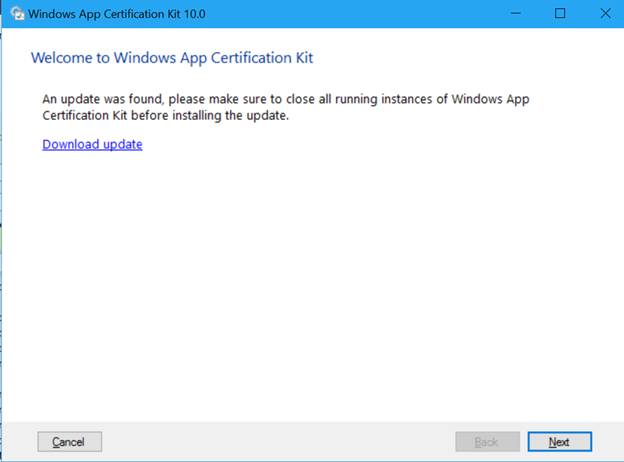Viewport: 624px width, 462px height.
Task: Click empty title bar space right of the title
Action: pyautogui.click(x=350, y=13)
